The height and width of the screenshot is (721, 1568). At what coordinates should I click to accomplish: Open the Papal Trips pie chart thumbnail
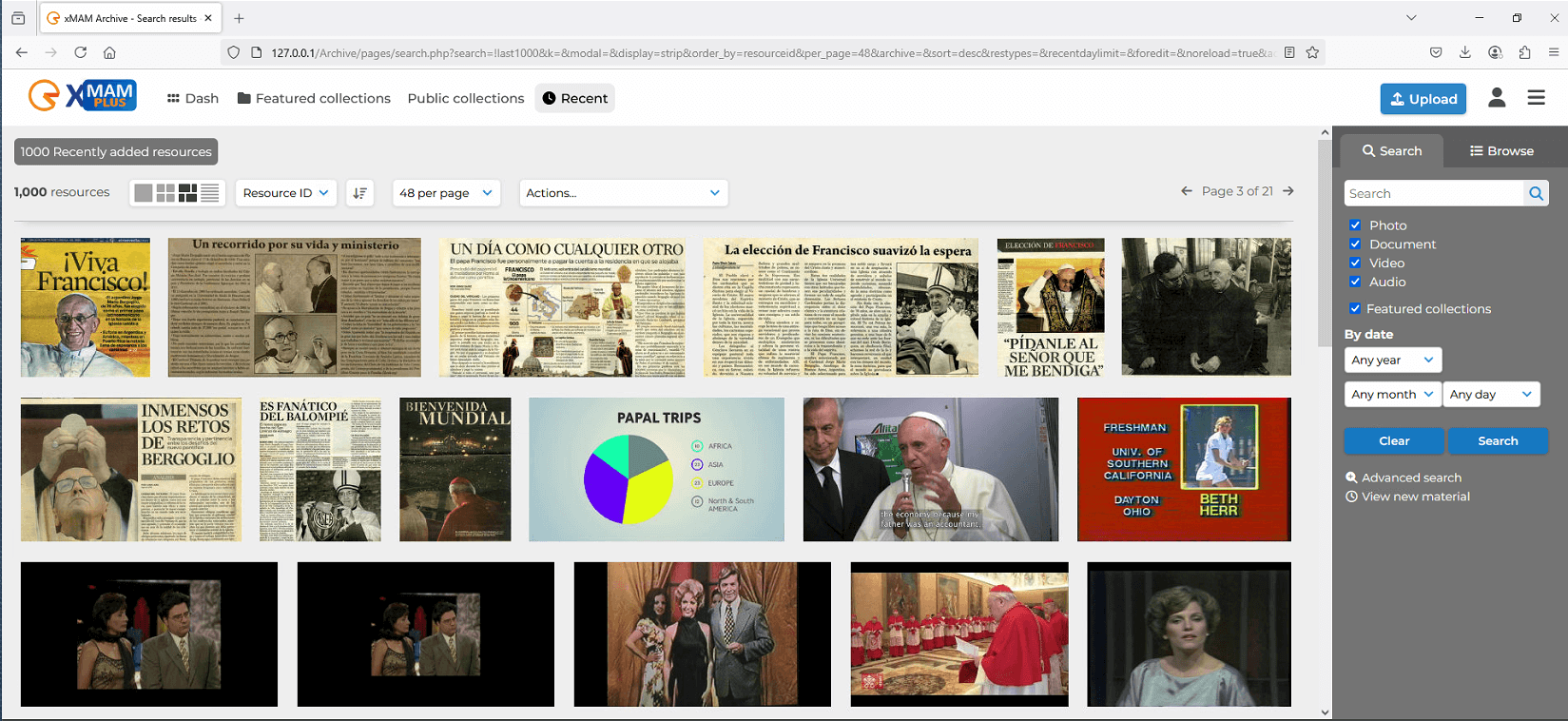coord(656,470)
